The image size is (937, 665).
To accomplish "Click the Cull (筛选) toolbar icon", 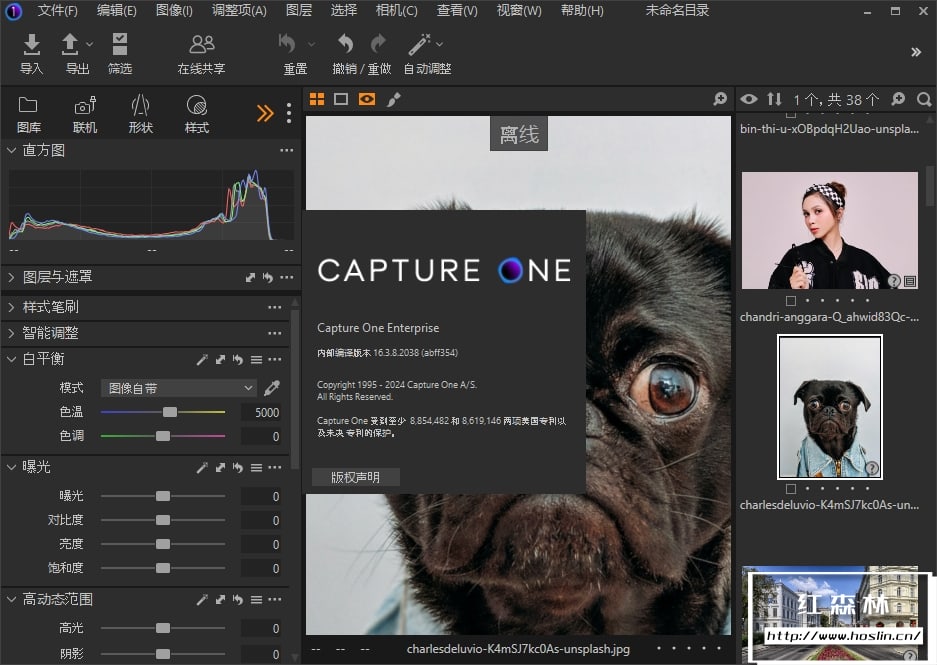I will pyautogui.click(x=120, y=45).
